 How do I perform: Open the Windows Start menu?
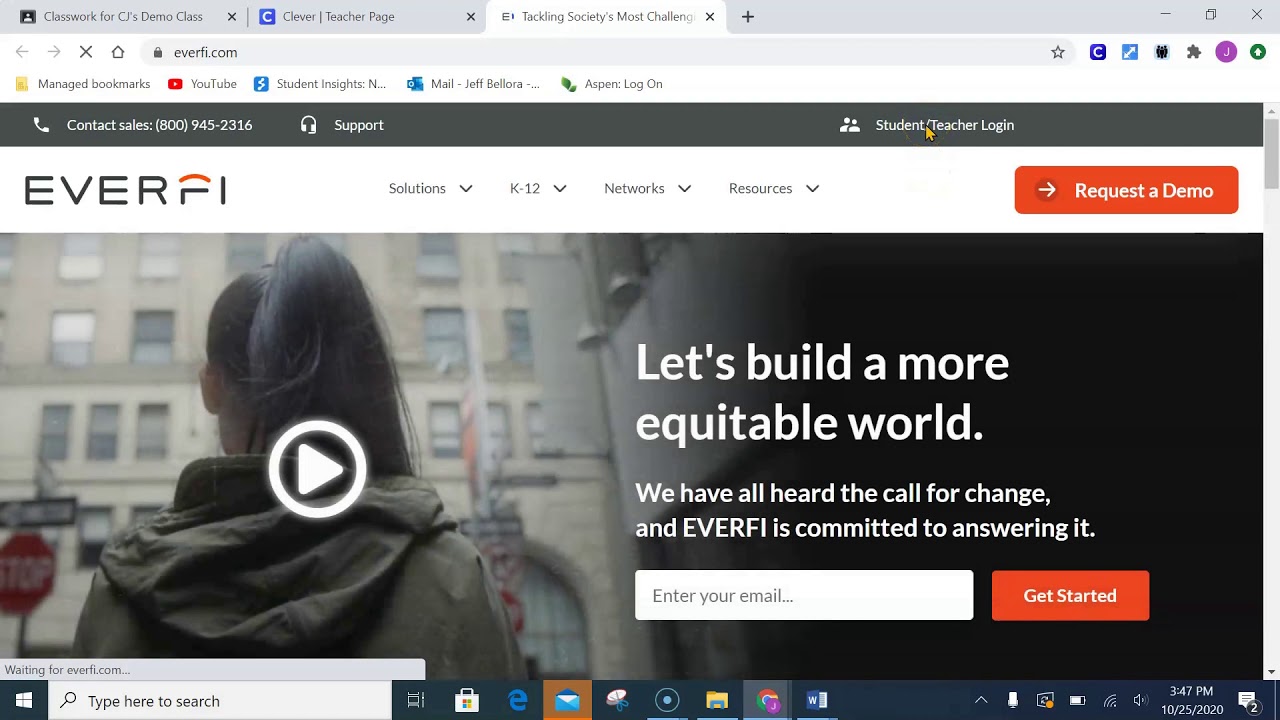coord(24,701)
